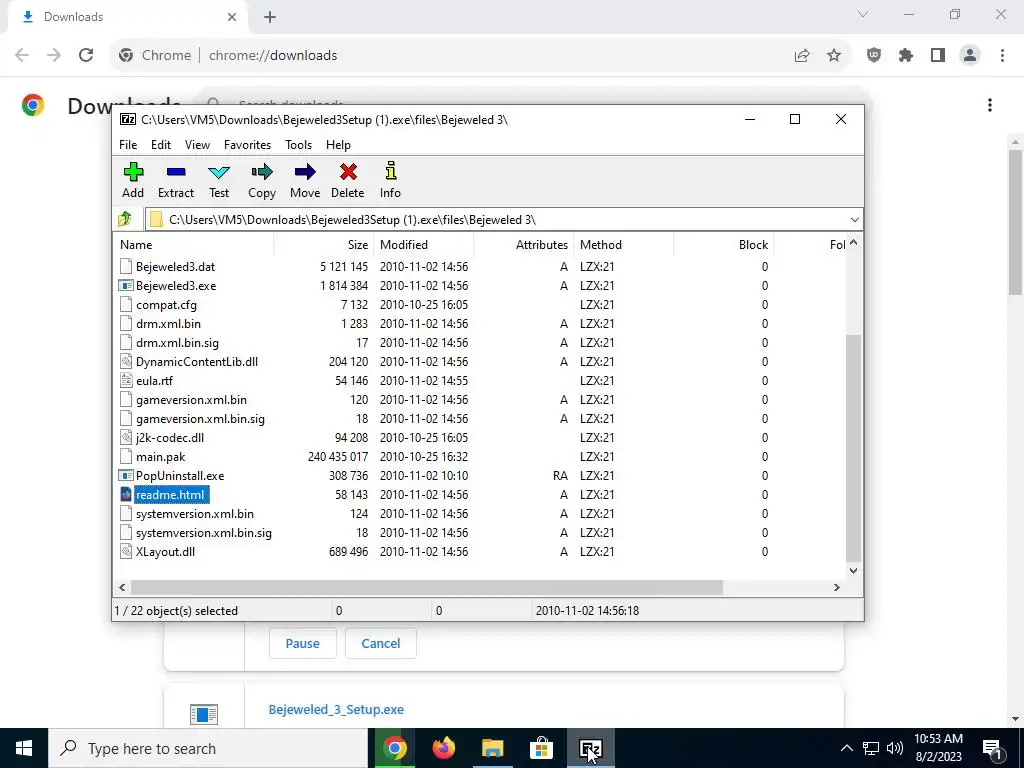This screenshot has height=768, width=1024.
Task: Sort file list by Modified column
Action: click(424, 245)
